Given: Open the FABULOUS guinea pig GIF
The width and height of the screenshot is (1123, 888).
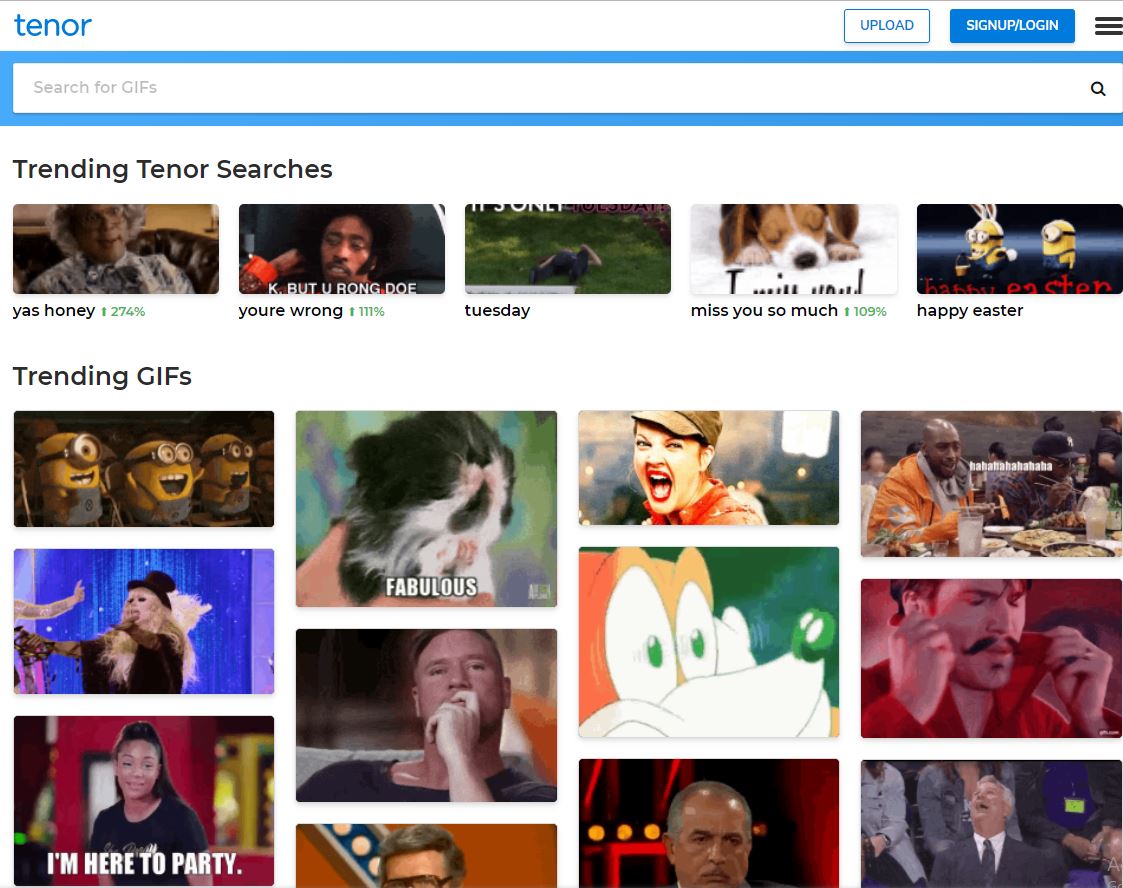Looking at the screenshot, I should [426, 508].
